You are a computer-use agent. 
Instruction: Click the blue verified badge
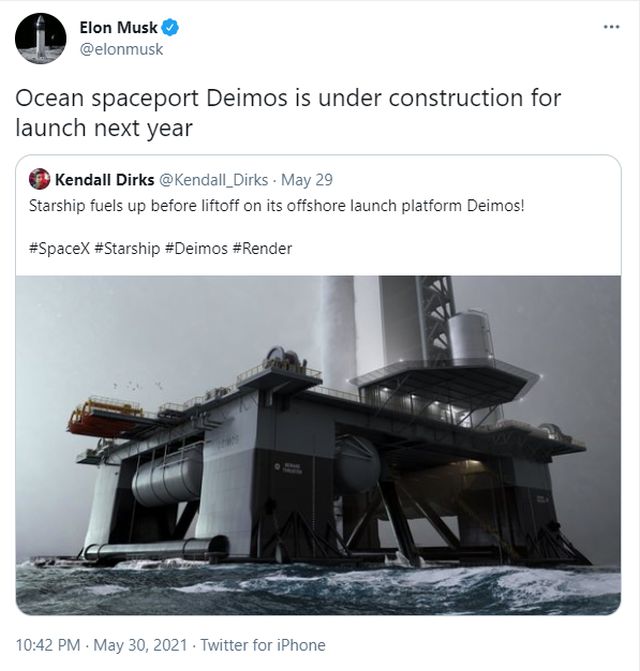point(168,29)
